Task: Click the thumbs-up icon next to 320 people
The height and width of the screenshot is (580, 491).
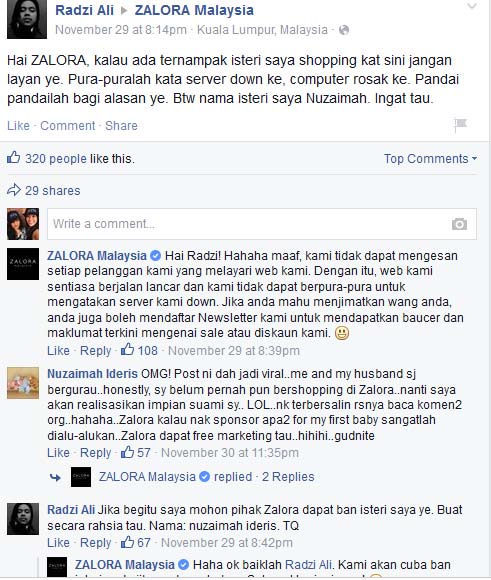Action: coord(13,158)
